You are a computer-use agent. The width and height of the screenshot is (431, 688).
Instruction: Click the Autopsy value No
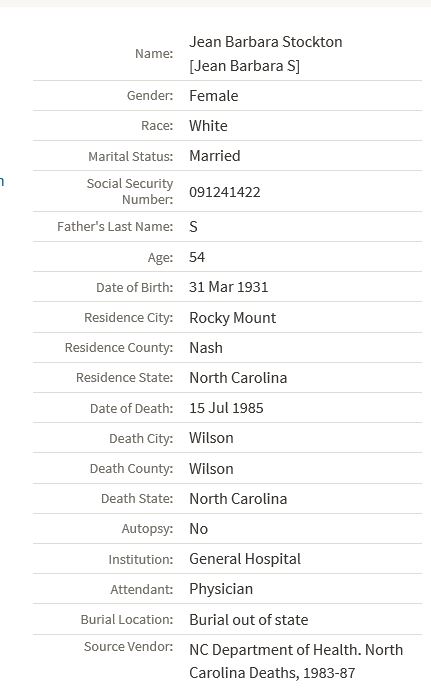[x=198, y=529]
